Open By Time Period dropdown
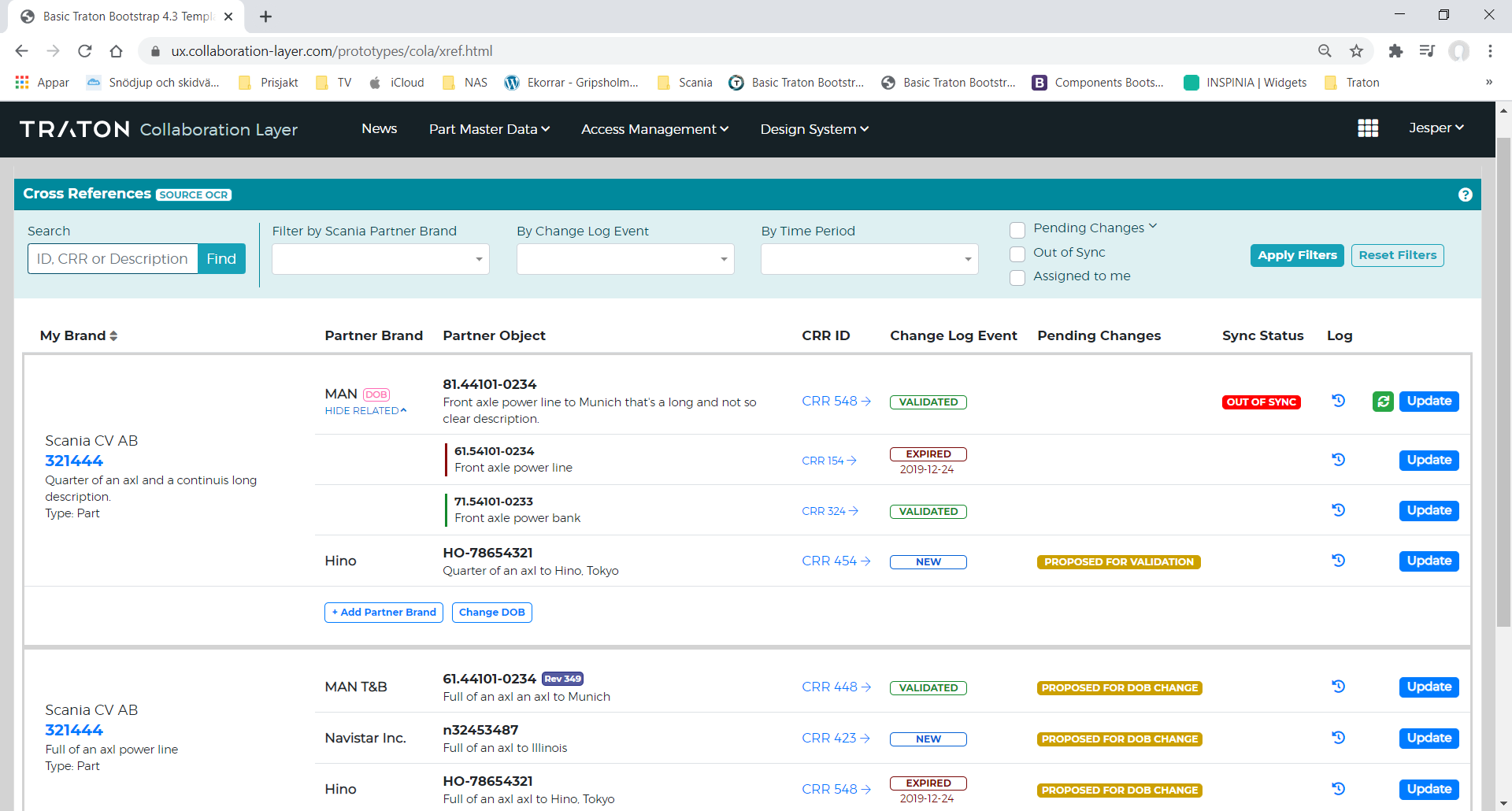1512x811 pixels. (869, 259)
